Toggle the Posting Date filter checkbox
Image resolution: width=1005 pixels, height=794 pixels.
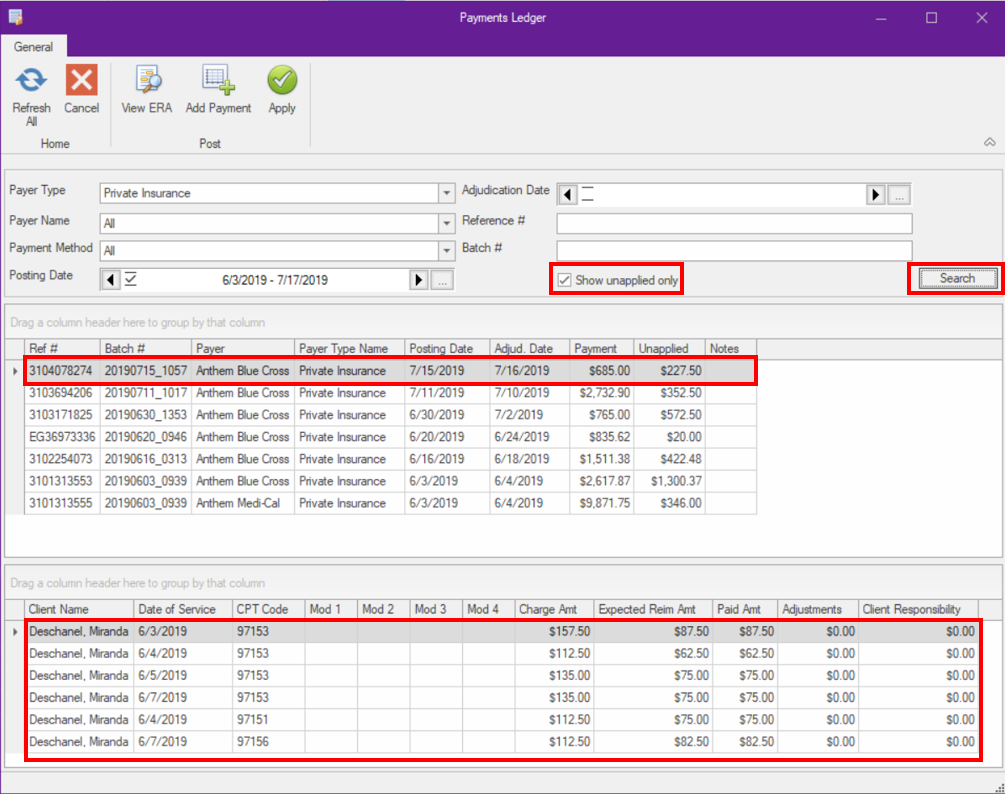[130, 280]
